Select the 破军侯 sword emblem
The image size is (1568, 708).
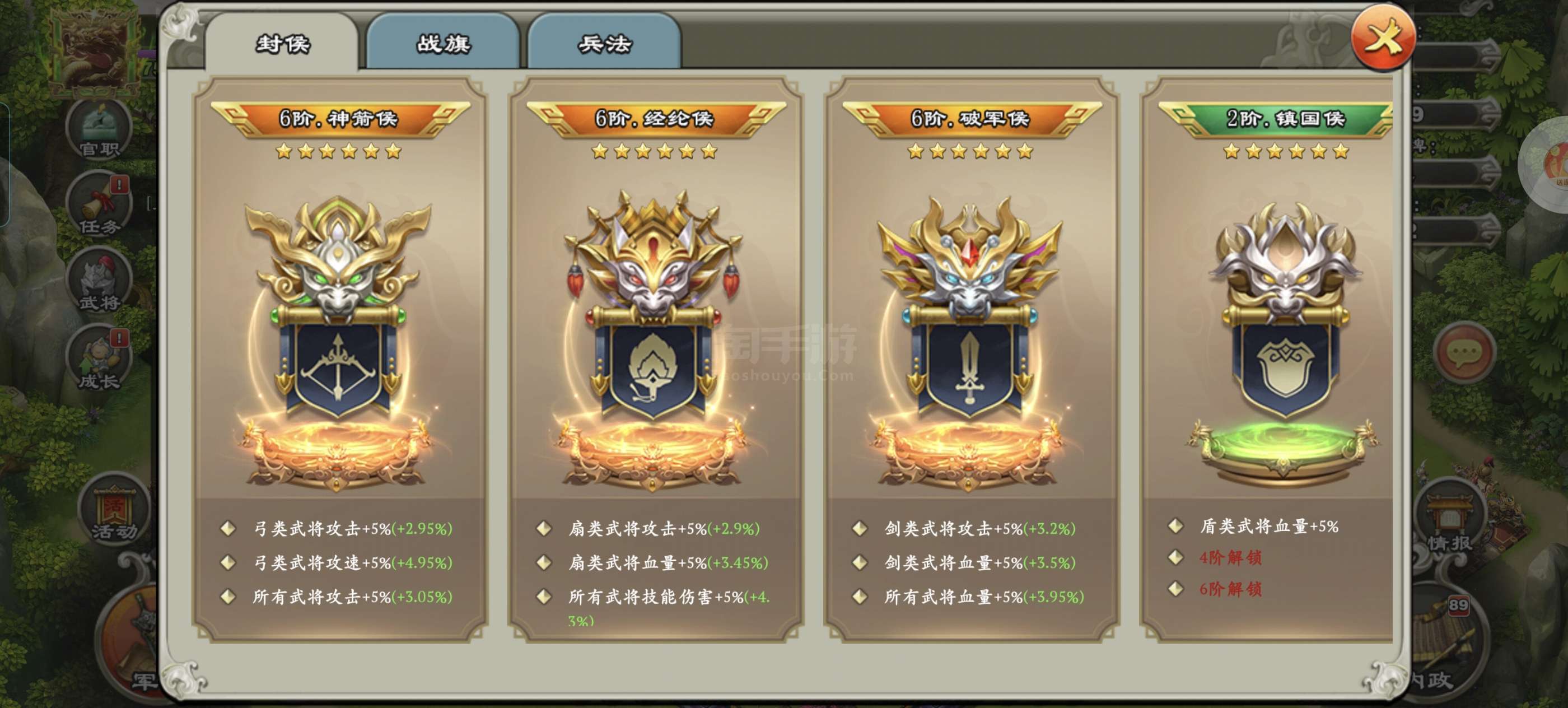(x=969, y=341)
